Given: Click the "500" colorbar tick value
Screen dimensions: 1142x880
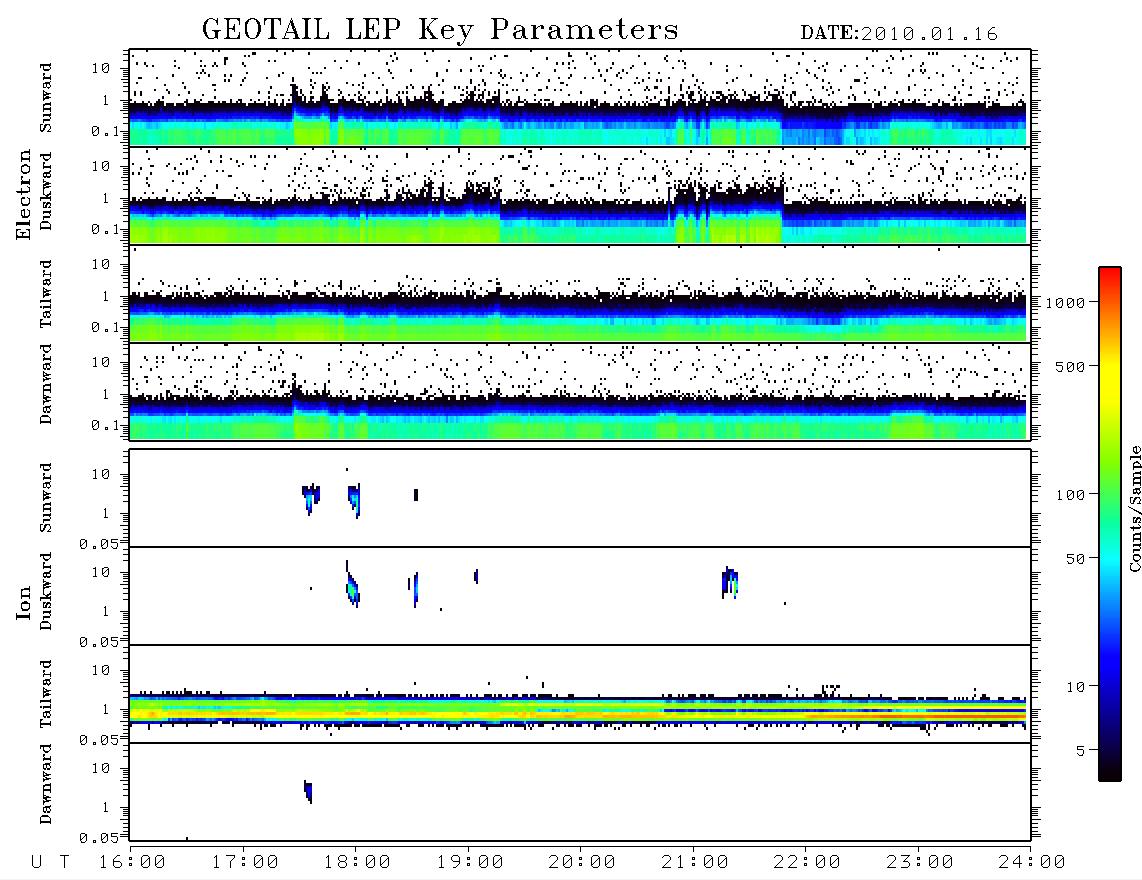Looking at the screenshot, I should [x=1071, y=366].
